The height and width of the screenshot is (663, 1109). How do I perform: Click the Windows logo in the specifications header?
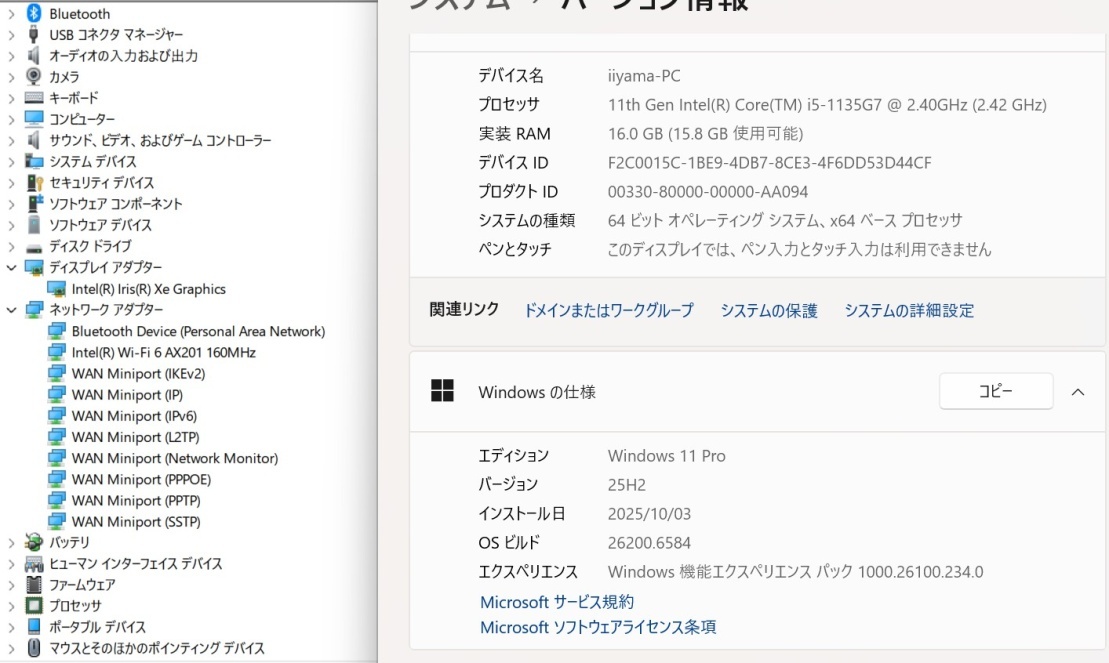[442, 391]
